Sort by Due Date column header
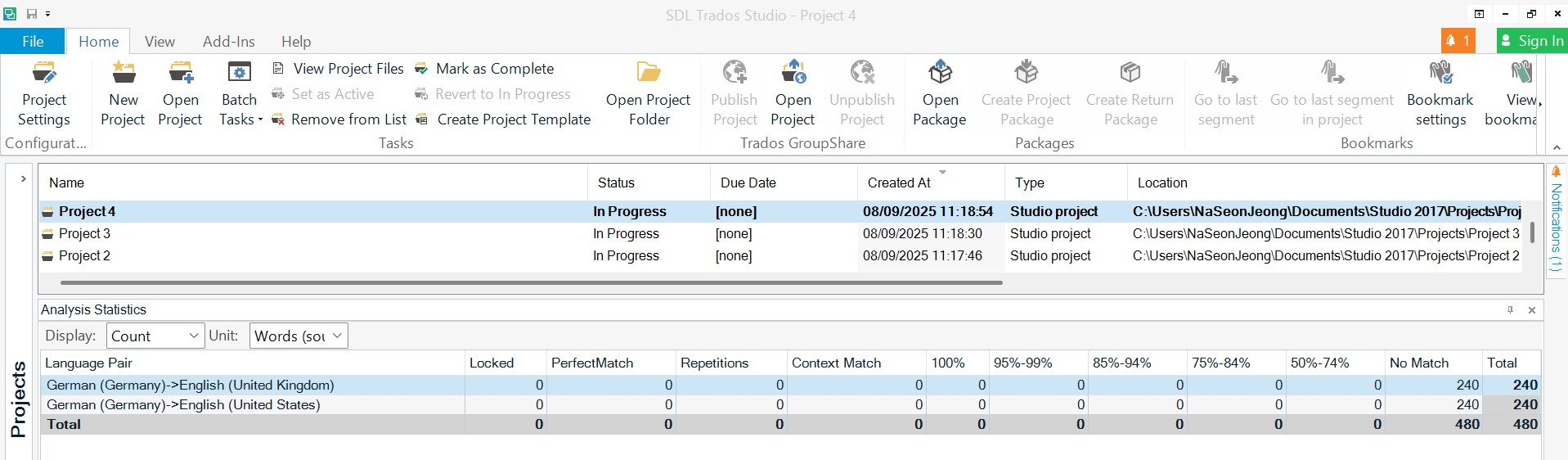Viewport: 1568px width, 460px height. coord(784,183)
